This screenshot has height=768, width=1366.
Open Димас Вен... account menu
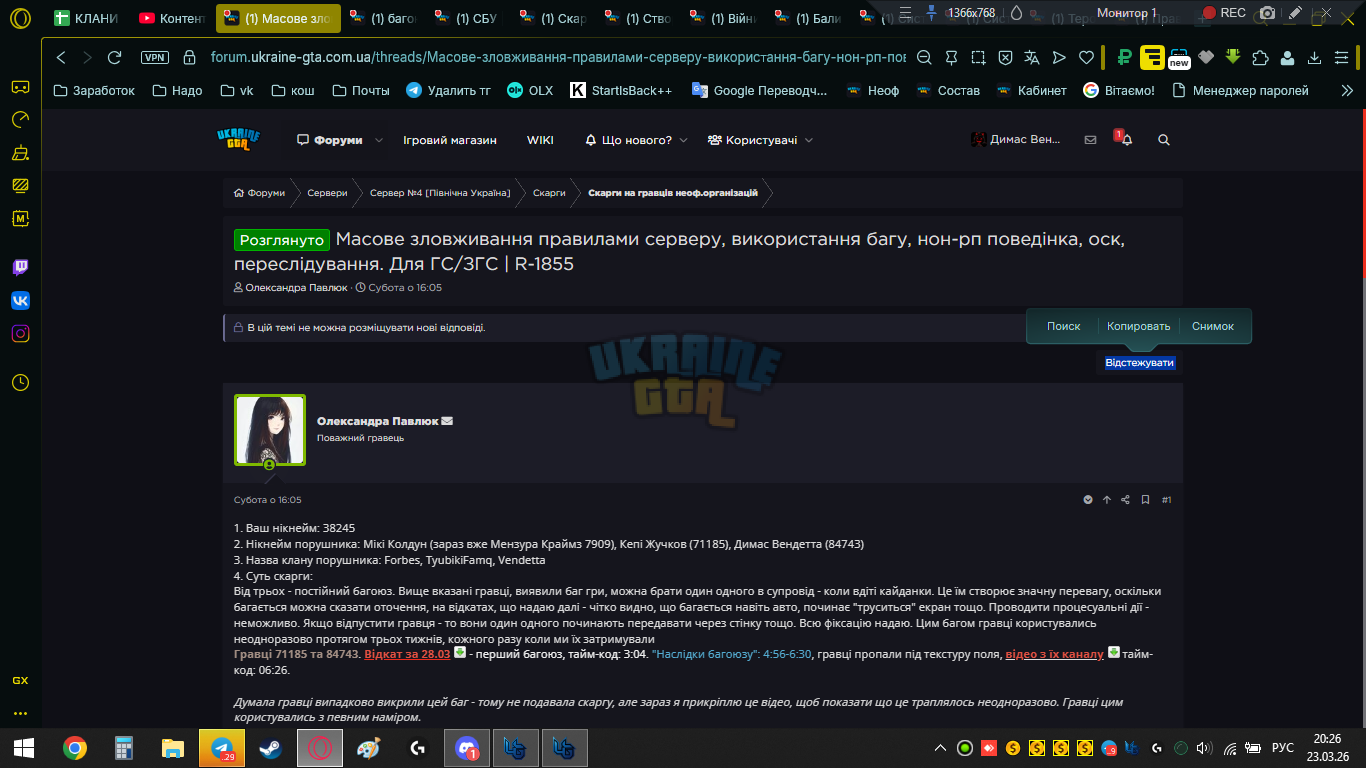tap(1016, 140)
